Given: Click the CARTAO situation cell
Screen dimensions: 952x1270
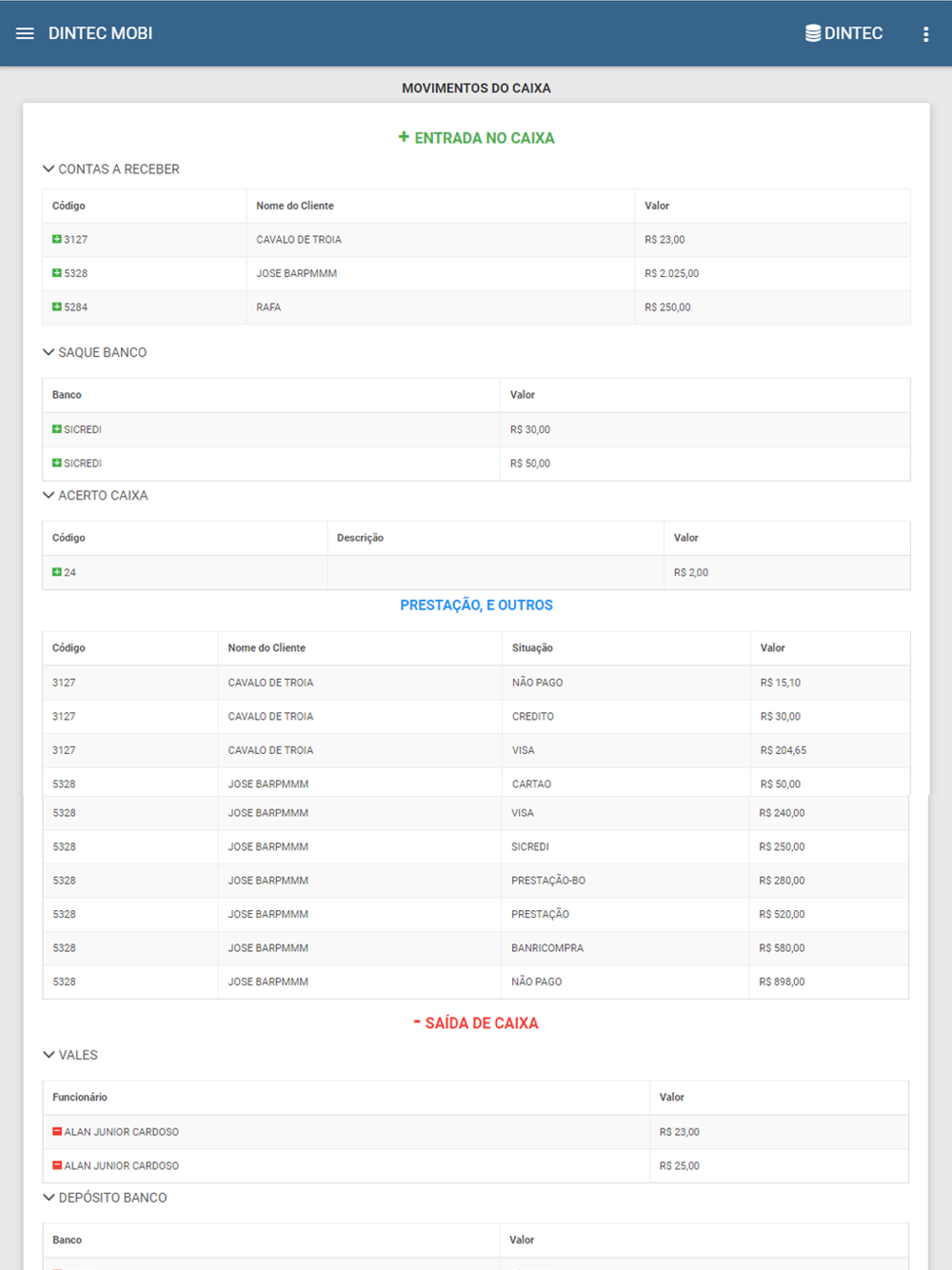Looking at the screenshot, I should pos(531,784).
